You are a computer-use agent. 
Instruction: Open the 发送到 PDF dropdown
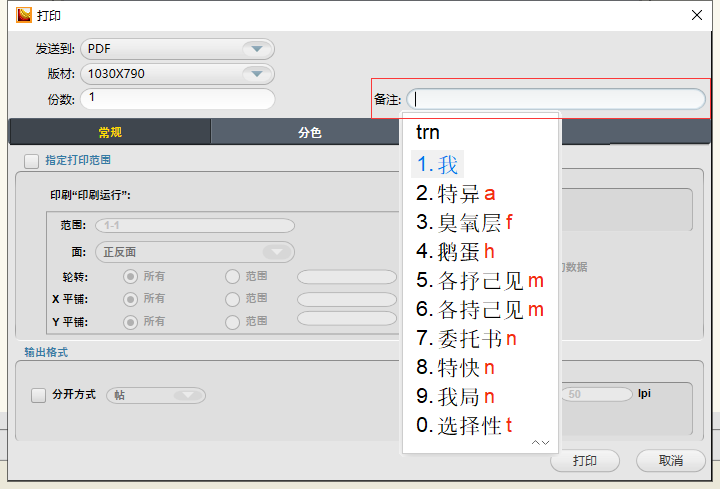(x=257, y=49)
